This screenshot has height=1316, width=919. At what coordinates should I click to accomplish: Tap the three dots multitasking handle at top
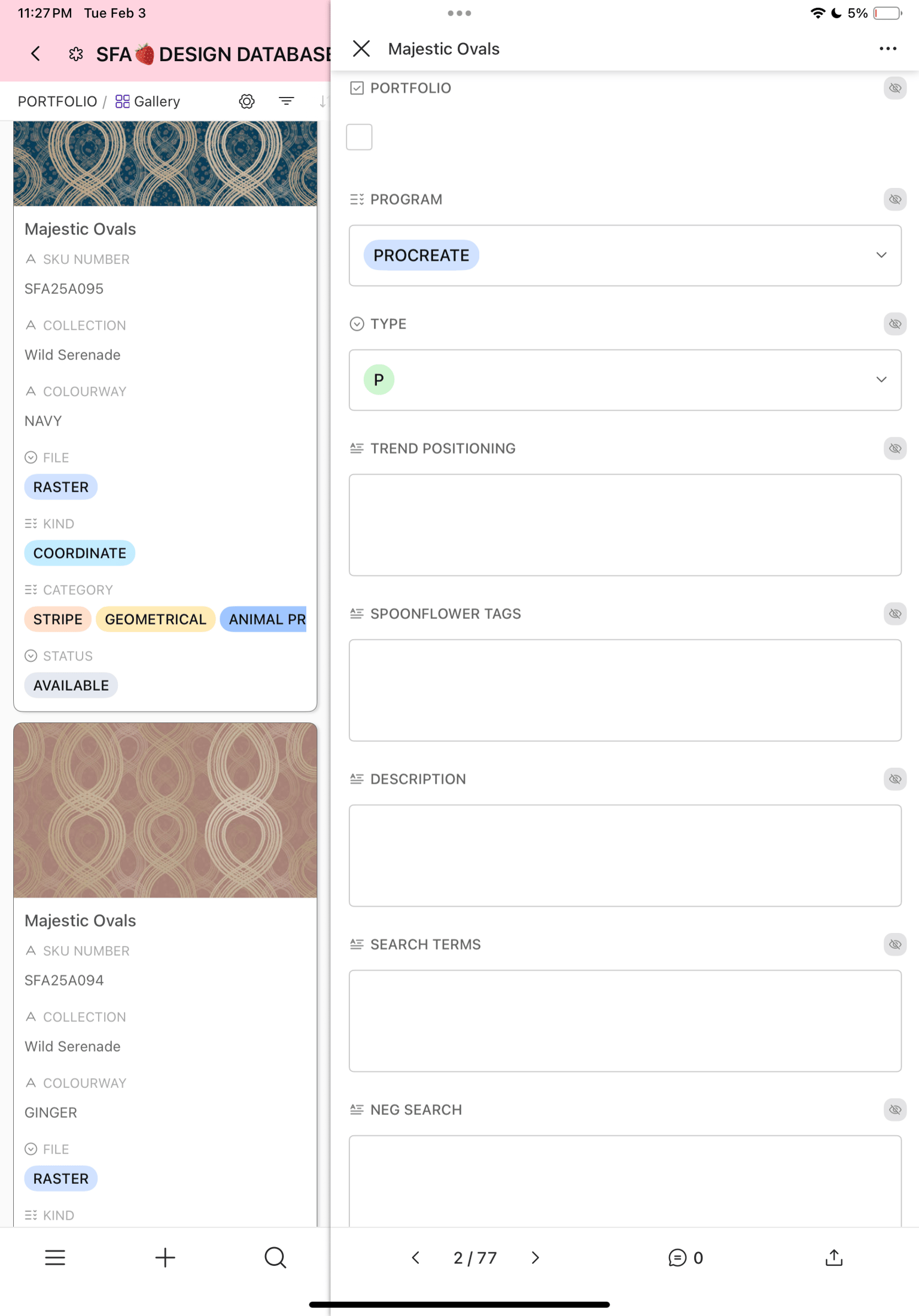coord(459,13)
